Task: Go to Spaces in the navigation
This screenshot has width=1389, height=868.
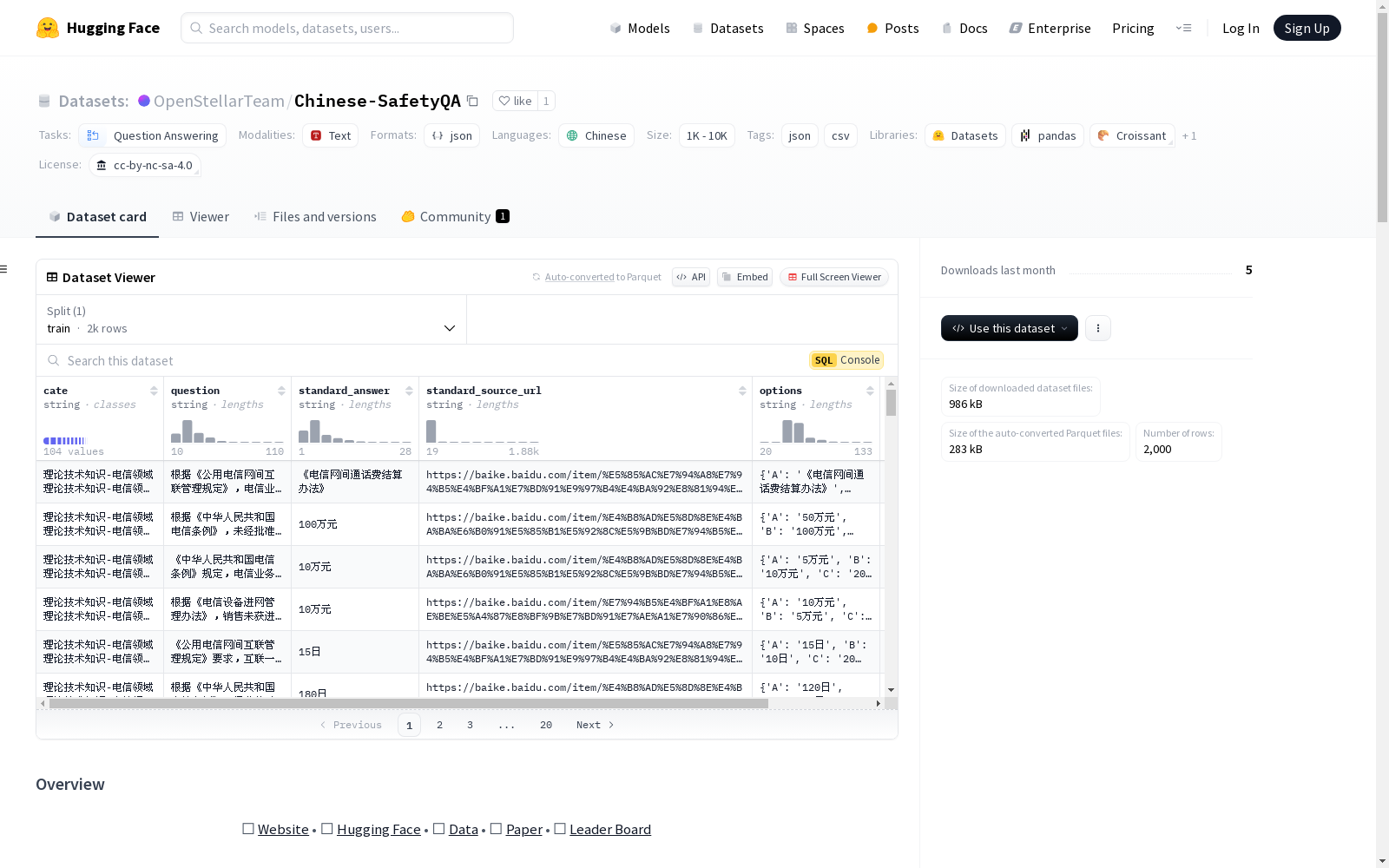Action: (x=815, y=28)
